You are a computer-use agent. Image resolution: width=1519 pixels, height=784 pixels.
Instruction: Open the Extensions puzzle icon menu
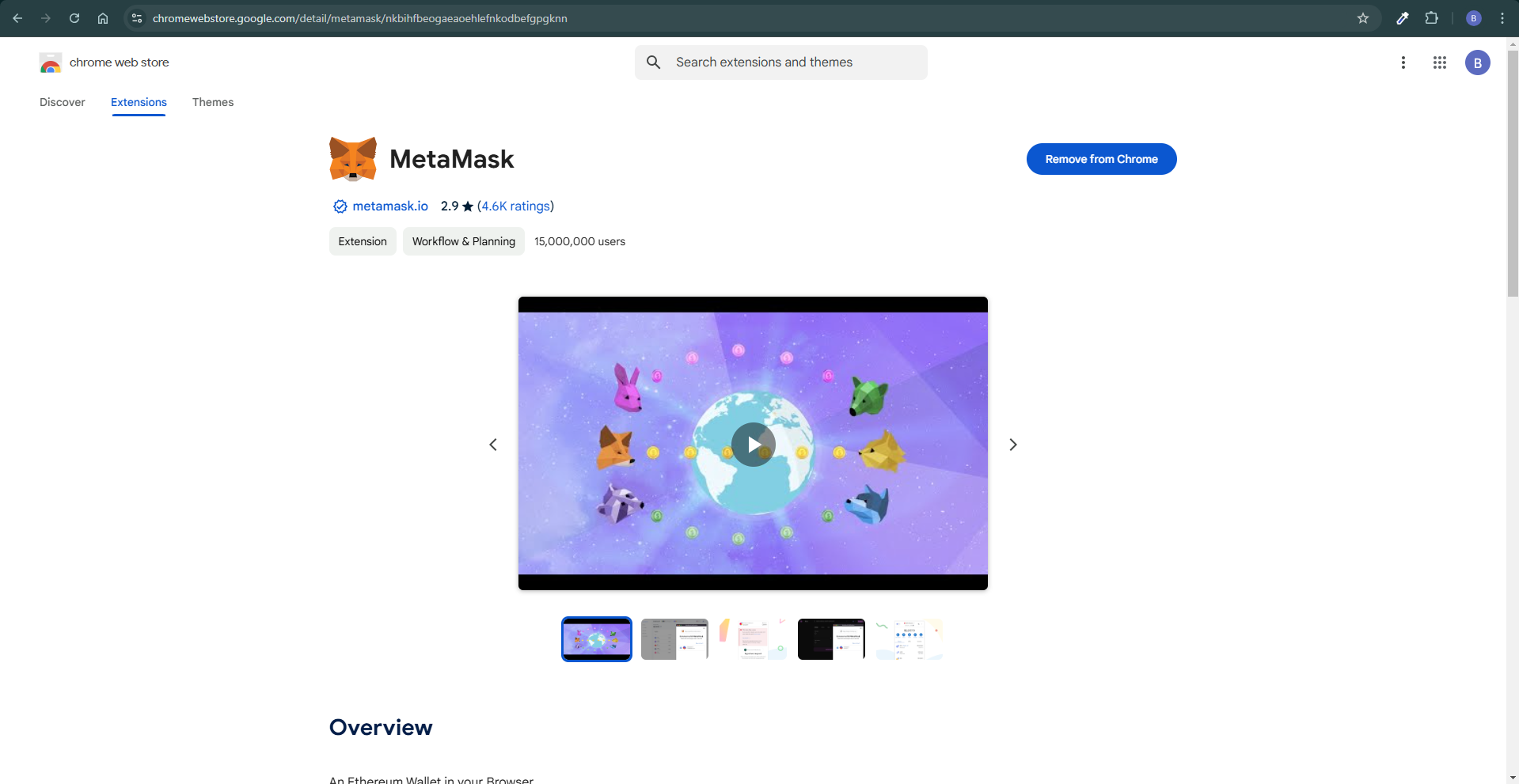click(x=1431, y=18)
